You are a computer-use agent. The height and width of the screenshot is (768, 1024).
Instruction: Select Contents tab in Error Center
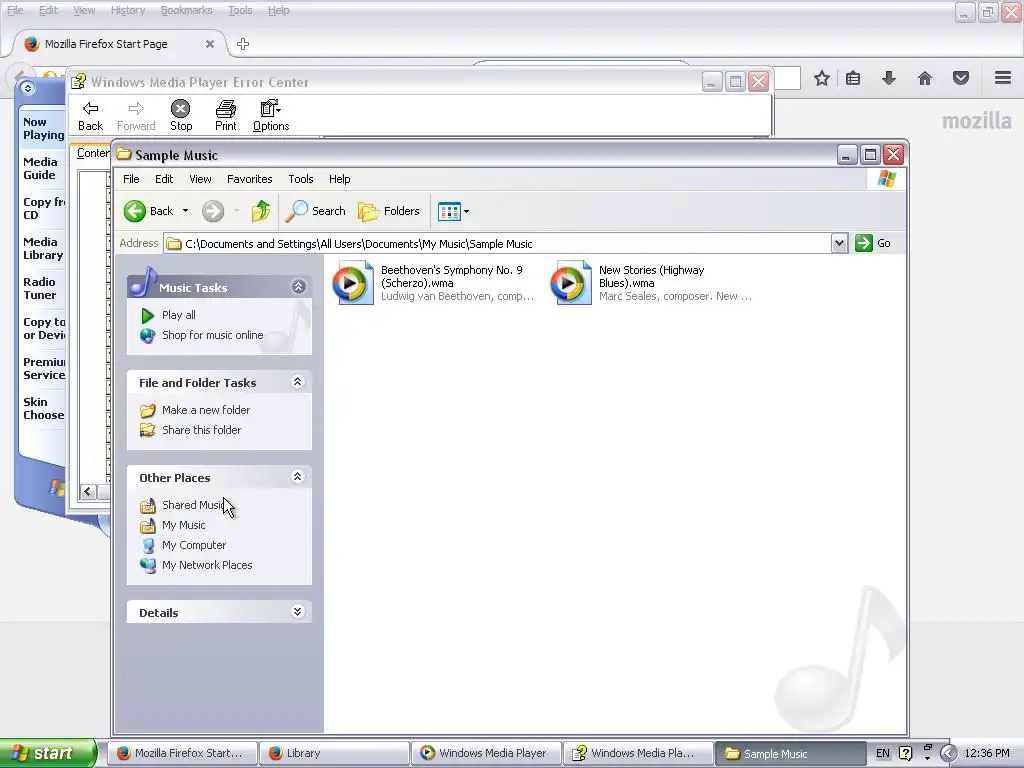click(93, 153)
